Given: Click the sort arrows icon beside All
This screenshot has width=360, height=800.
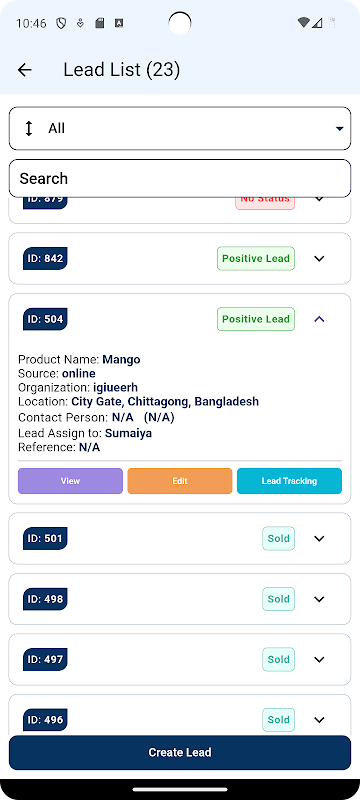Looking at the screenshot, I should click(x=29, y=128).
